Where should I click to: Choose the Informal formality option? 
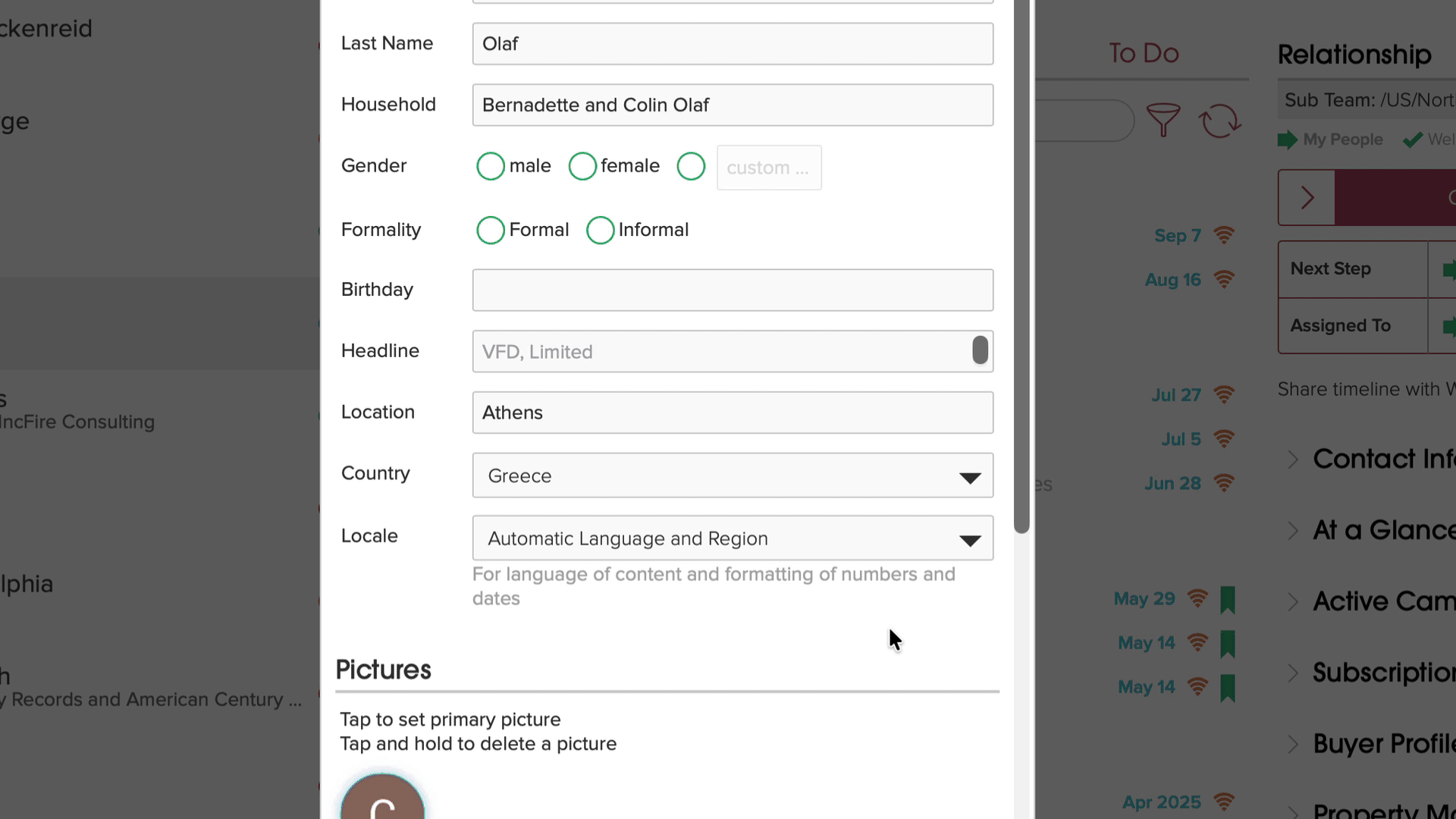click(x=600, y=230)
